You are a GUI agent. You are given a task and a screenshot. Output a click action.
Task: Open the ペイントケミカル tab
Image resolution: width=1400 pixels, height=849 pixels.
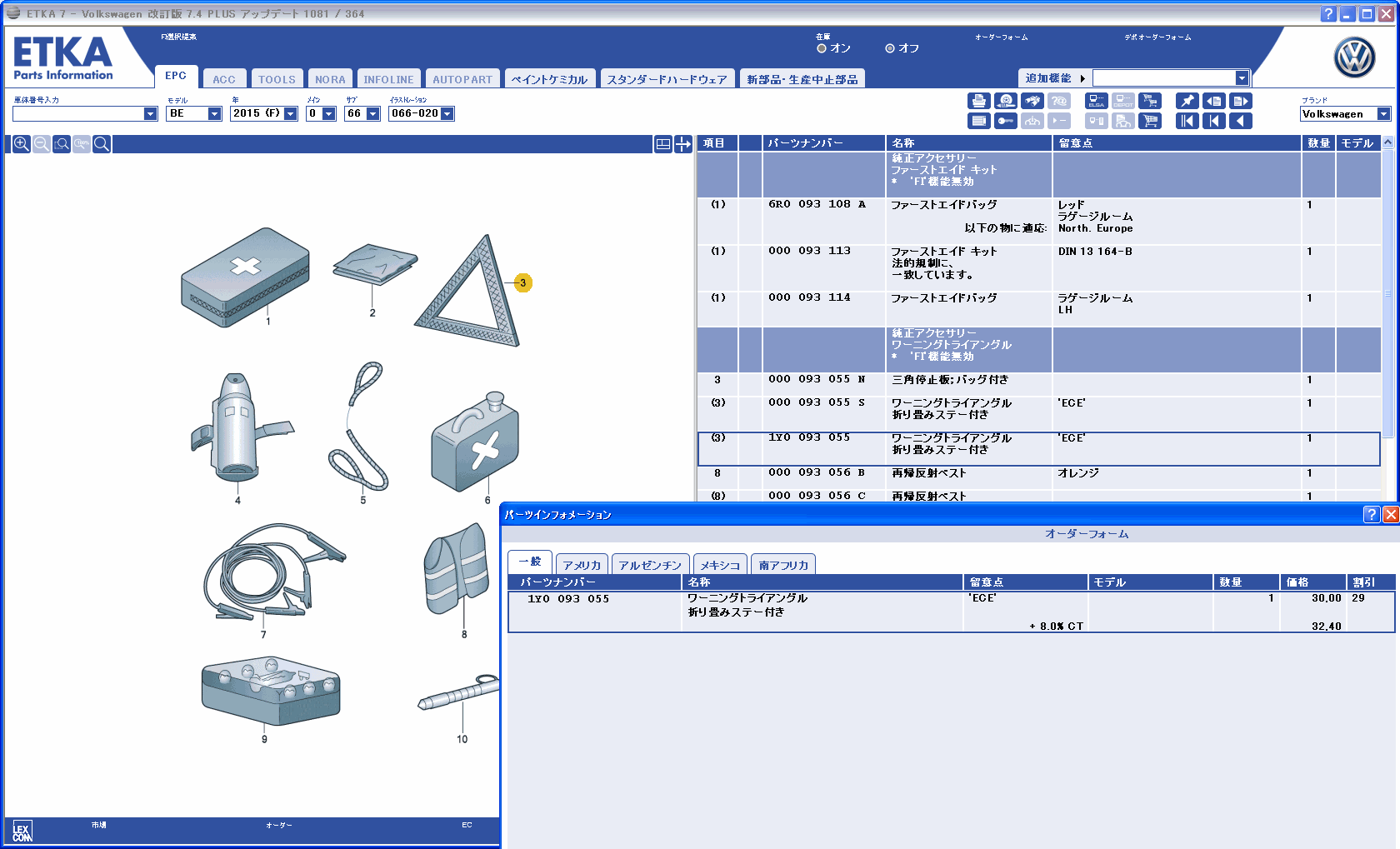point(550,79)
